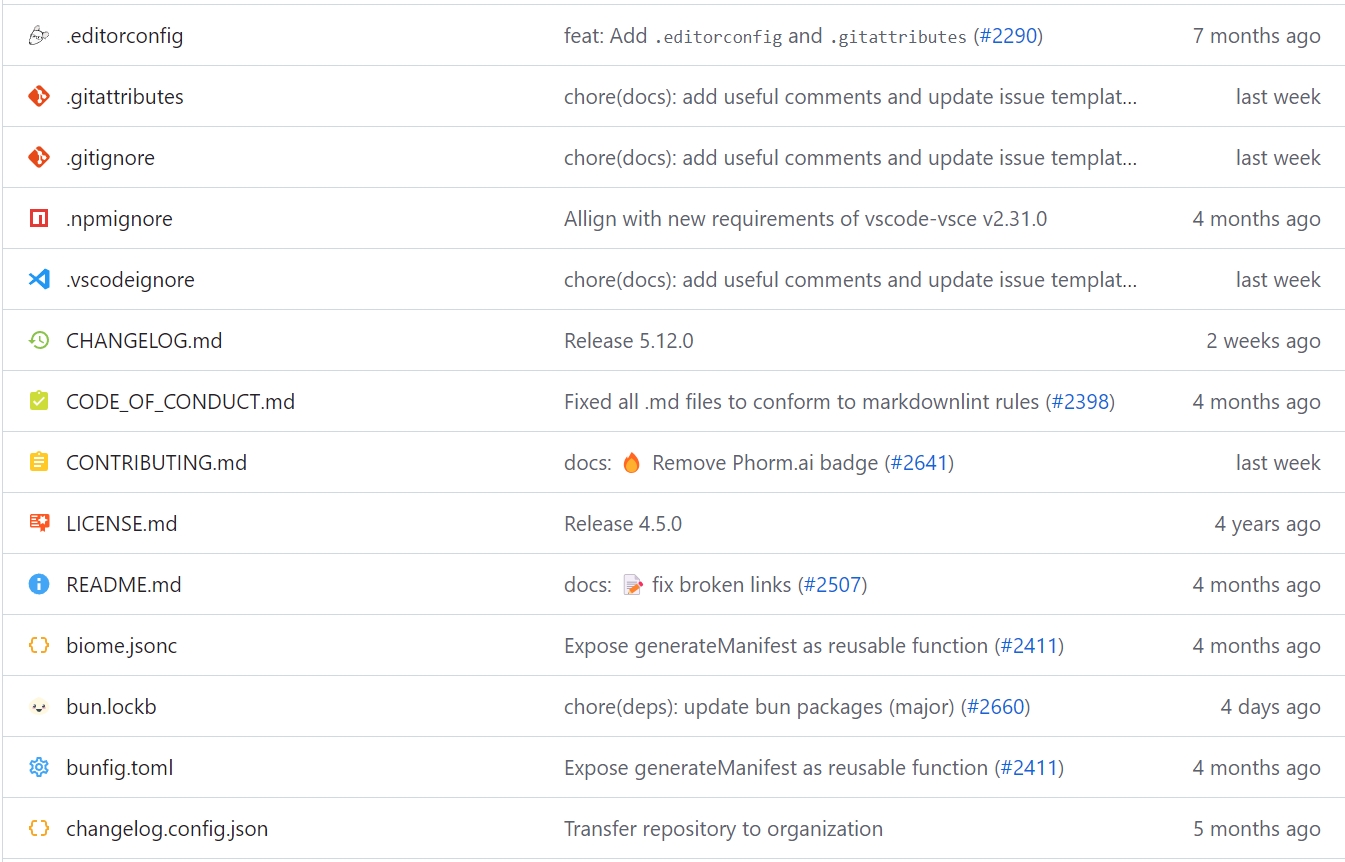Open pull request #2641 link

coord(919,463)
